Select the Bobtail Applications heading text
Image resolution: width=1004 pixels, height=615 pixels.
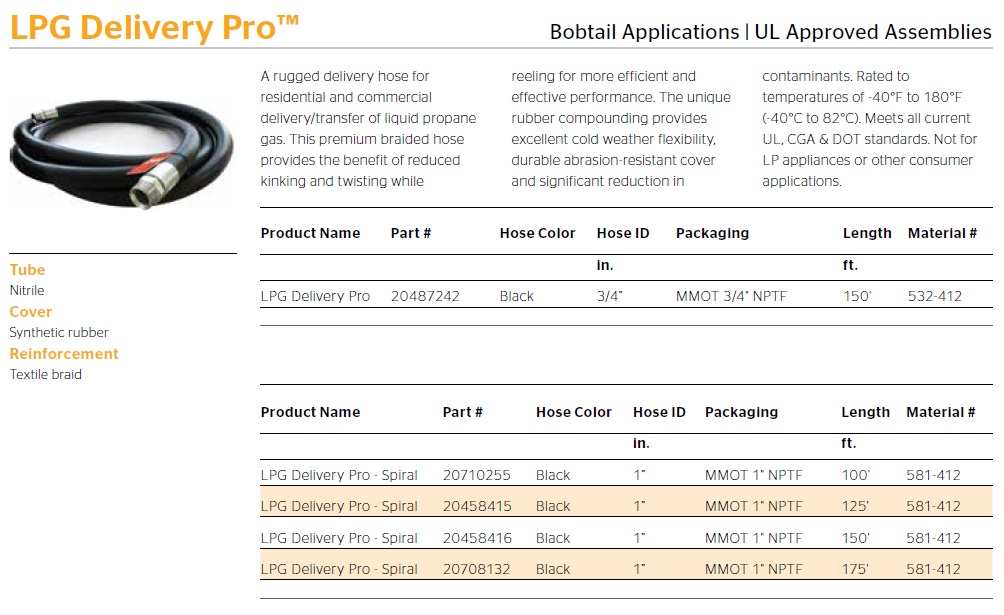coord(644,32)
